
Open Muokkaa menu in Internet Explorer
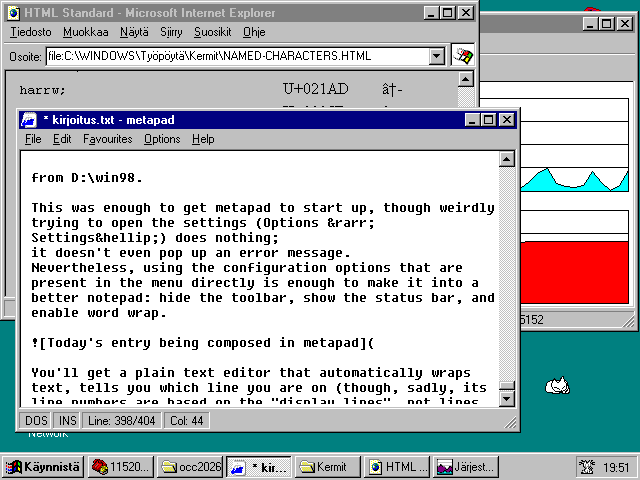click(x=86, y=32)
